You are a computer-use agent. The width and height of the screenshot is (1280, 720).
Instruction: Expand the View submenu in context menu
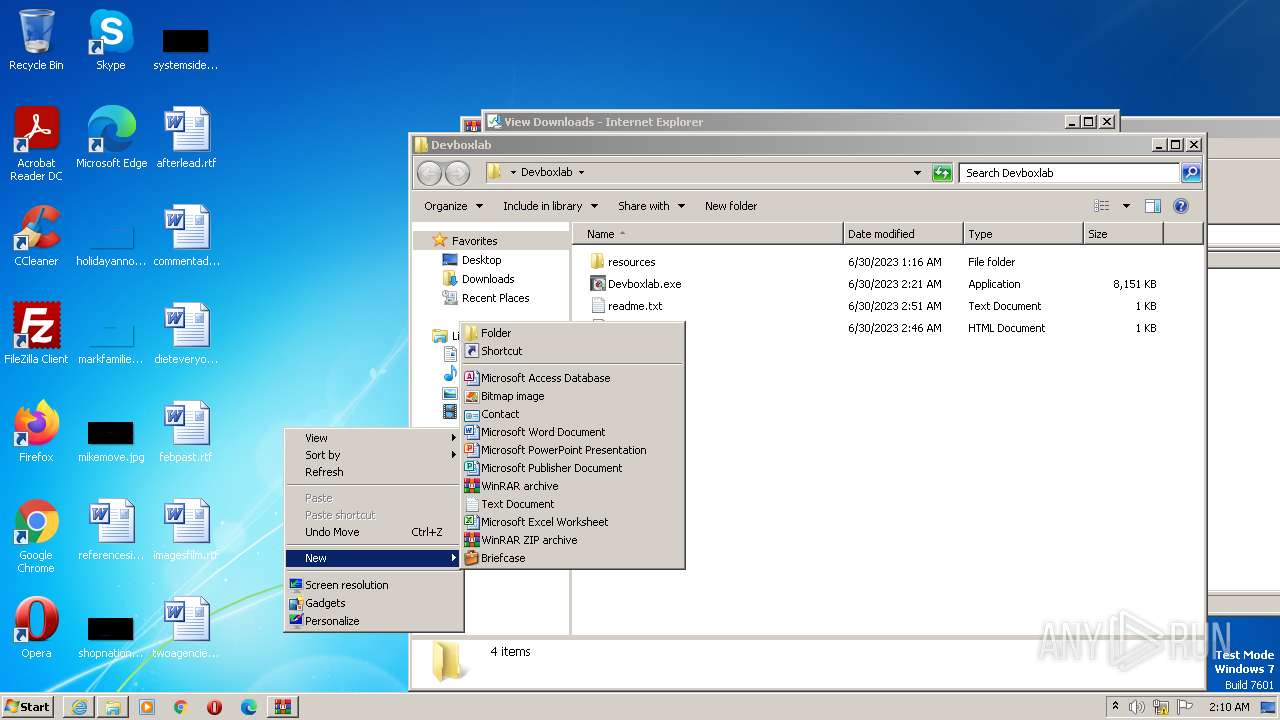374,438
